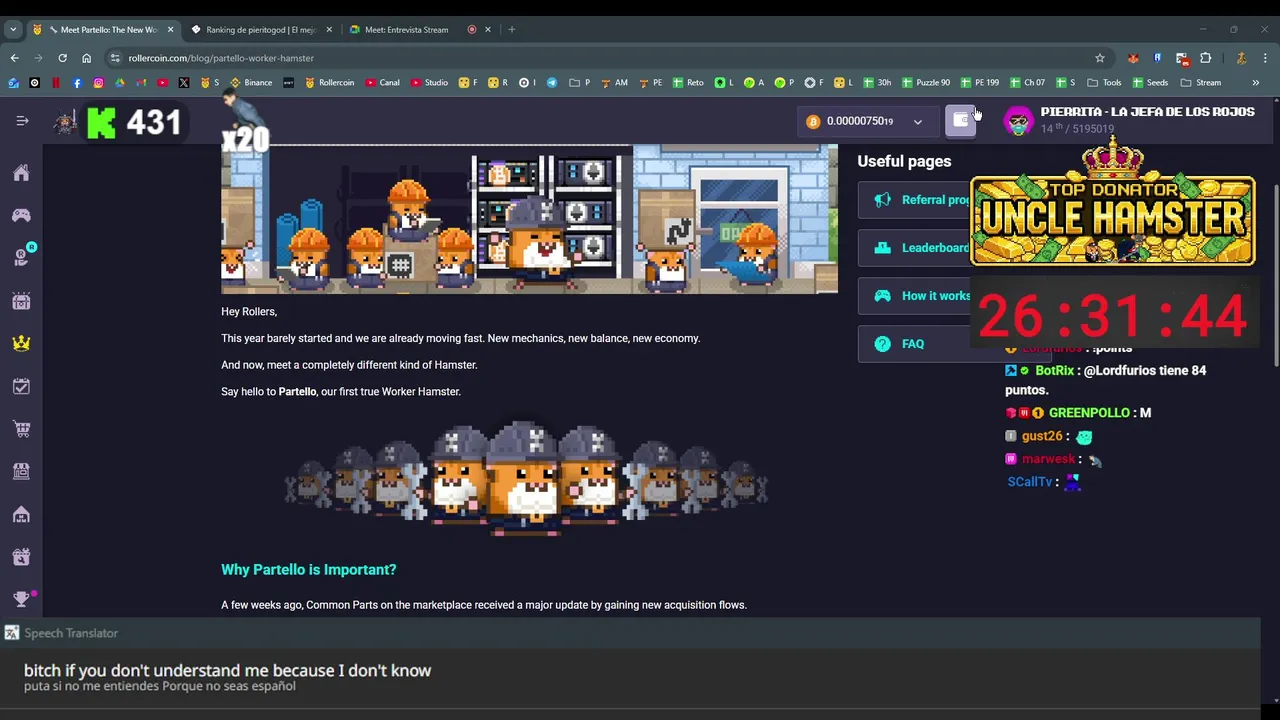Show hidden bookmarks with the double chevron
This screenshot has width=1280, height=720.
pyautogui.click(x=1256, y=83)
